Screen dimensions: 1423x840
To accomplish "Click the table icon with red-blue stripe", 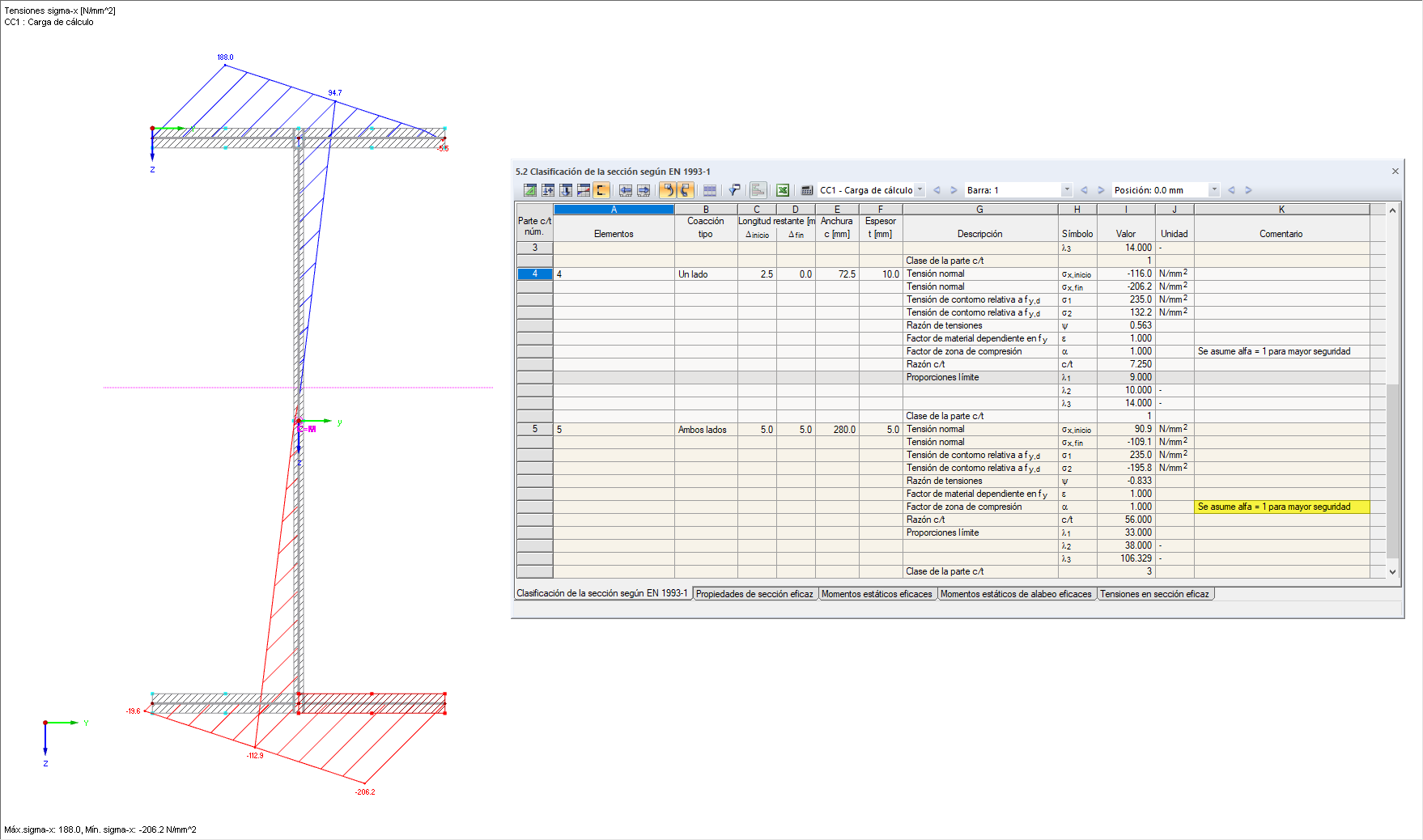I will pos(584,190).
